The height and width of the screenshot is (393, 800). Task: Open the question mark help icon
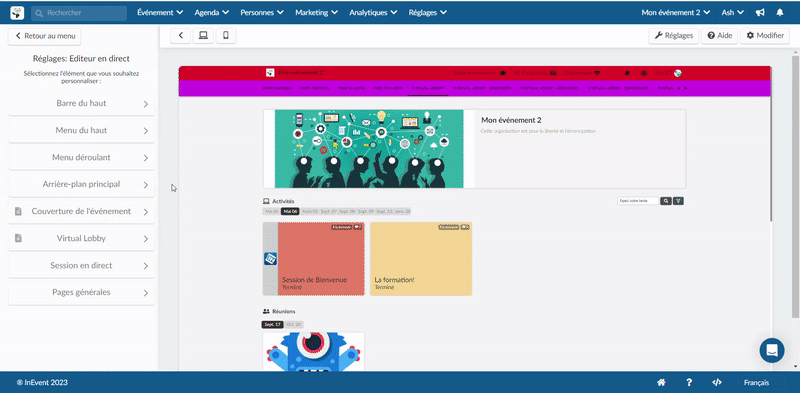point(689,382)
